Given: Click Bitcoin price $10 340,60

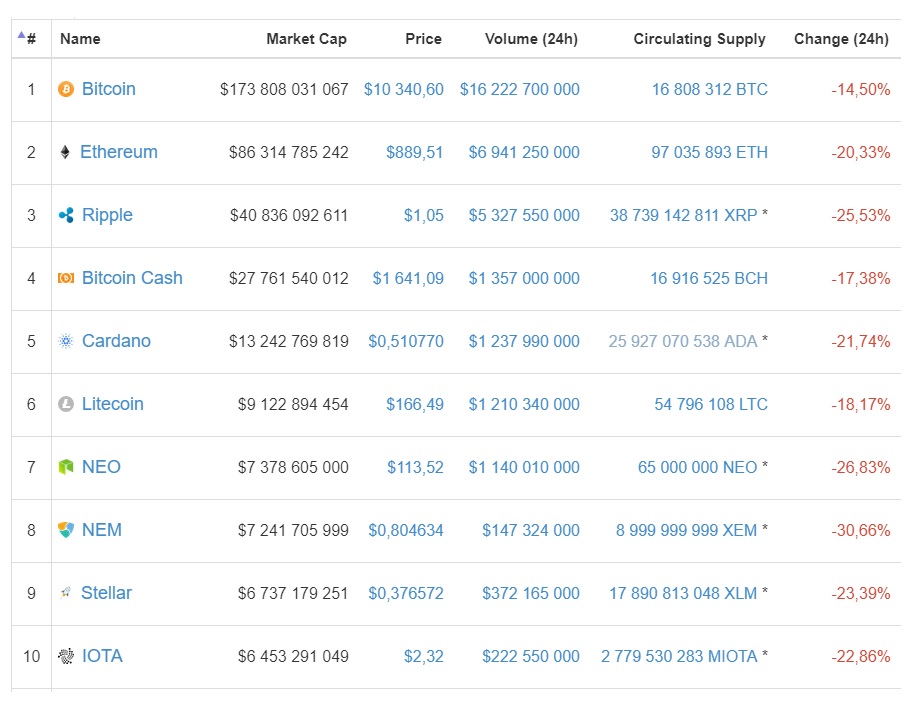Looking at the screenshot, I should pyautogui.click(x=404, y=89).
